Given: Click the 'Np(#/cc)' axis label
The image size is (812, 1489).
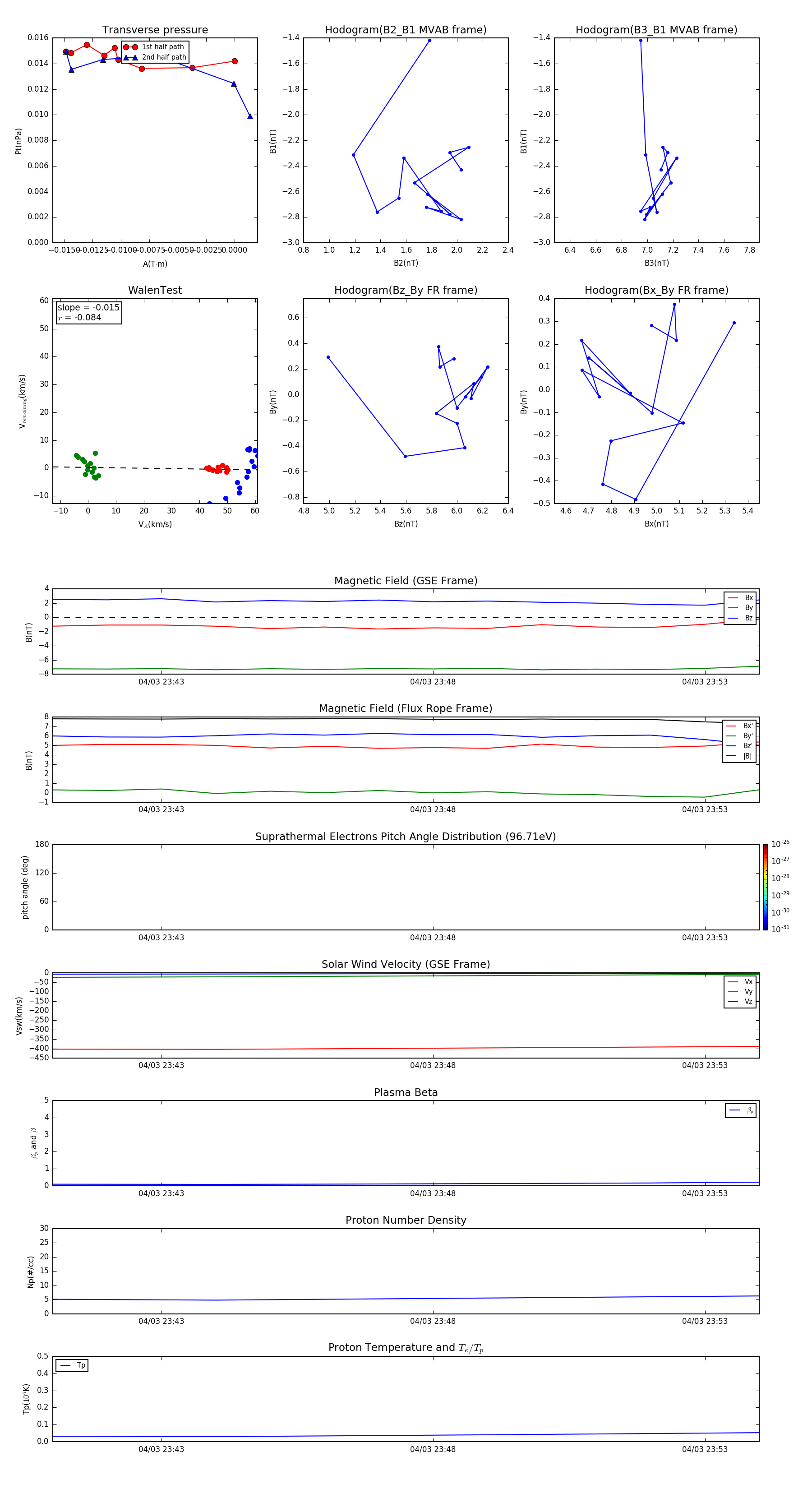Looking at the screenshot, I should [31, 1272].
